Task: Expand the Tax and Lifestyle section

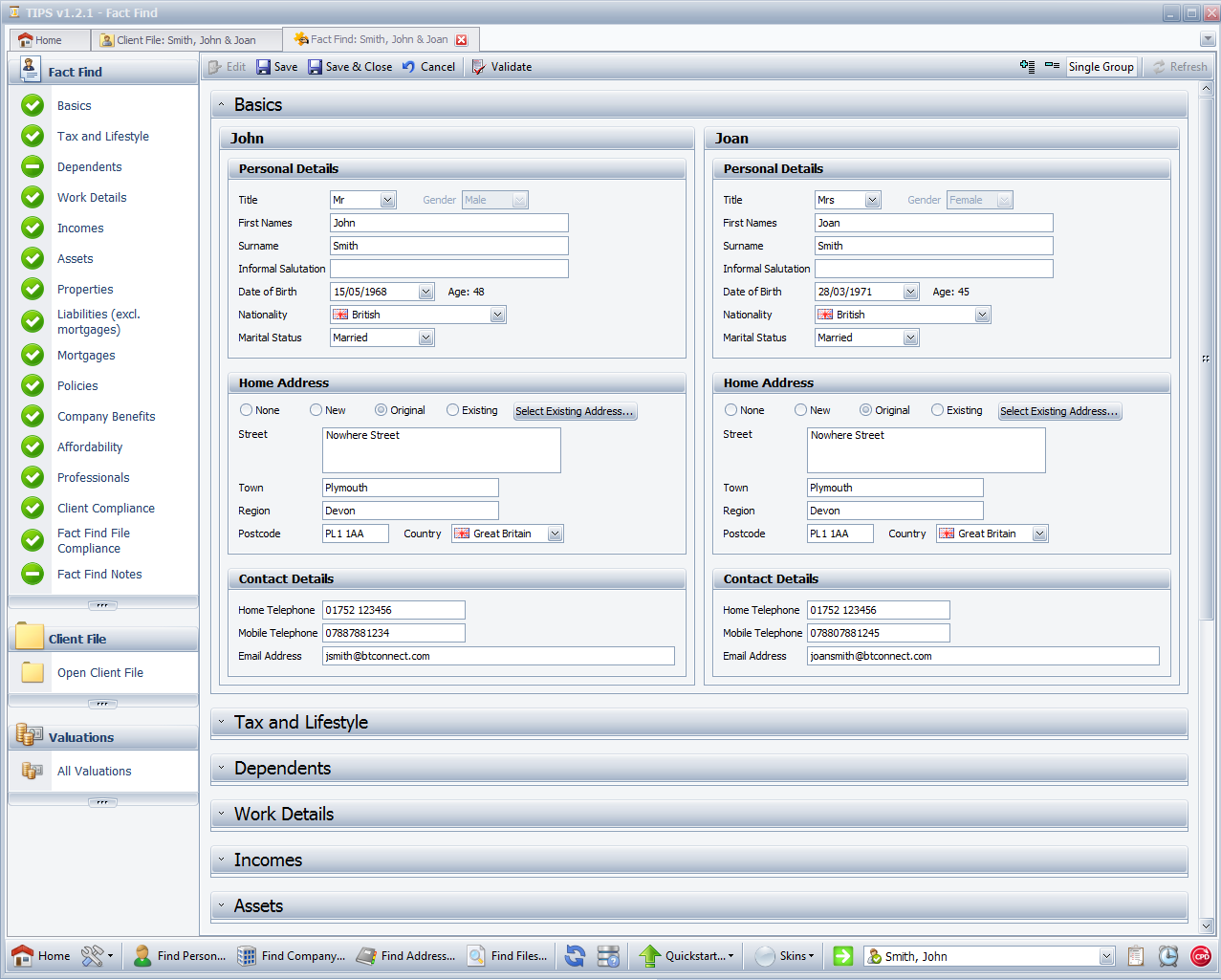Action: 301,723
